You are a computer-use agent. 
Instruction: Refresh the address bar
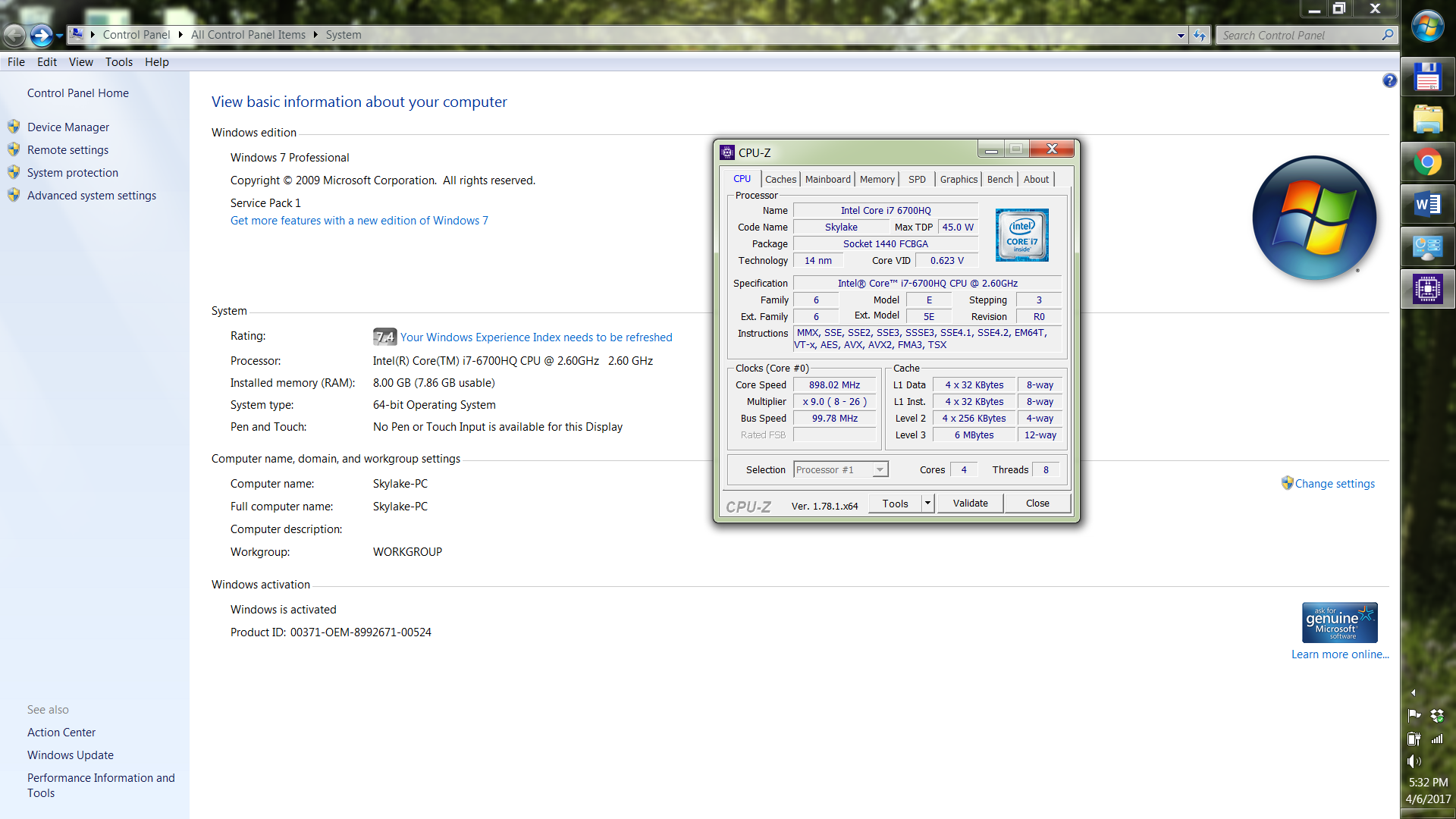pyautogui.click(x=1200, y=35)
